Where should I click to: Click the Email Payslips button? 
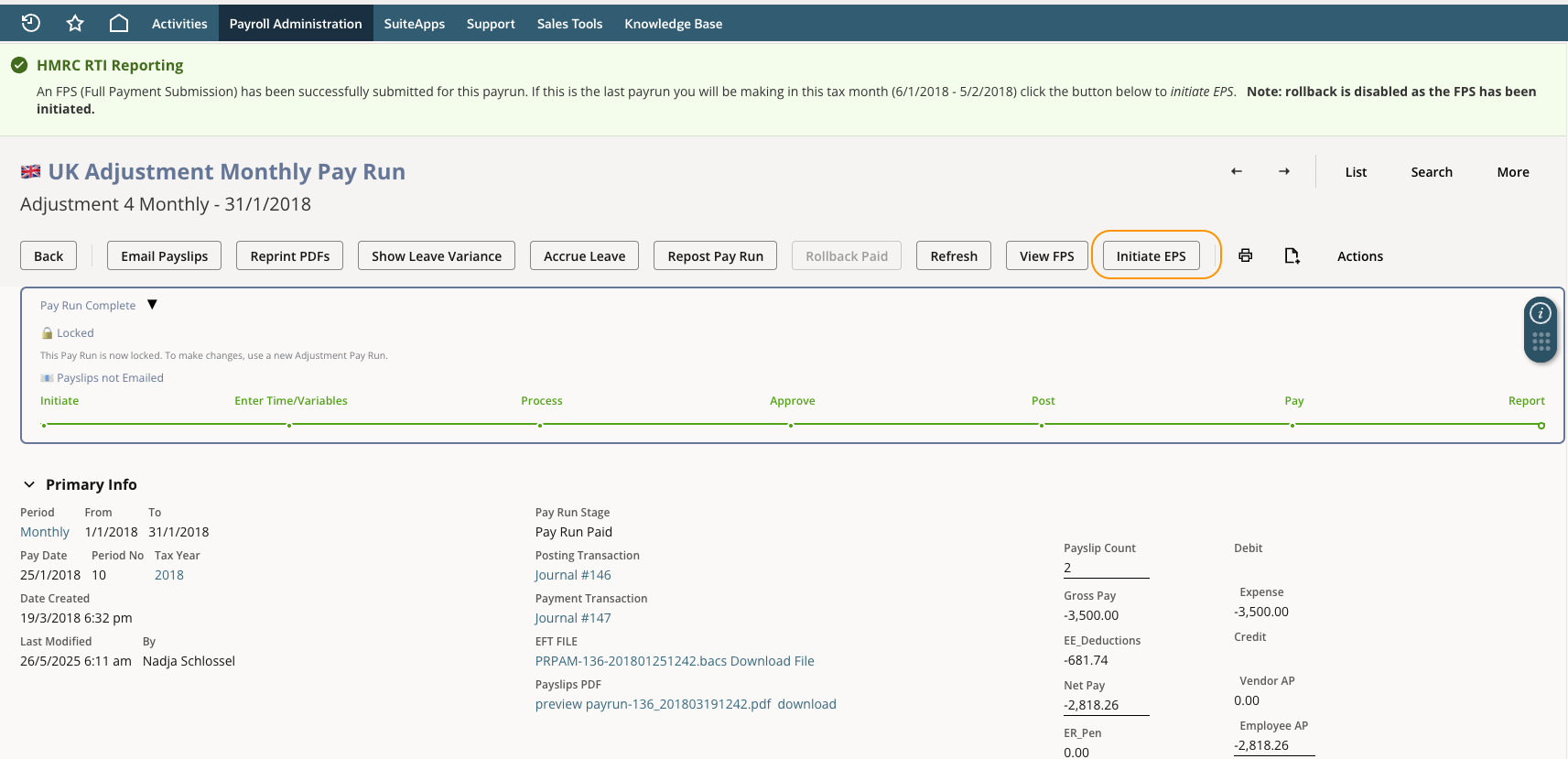click(165, 255)
